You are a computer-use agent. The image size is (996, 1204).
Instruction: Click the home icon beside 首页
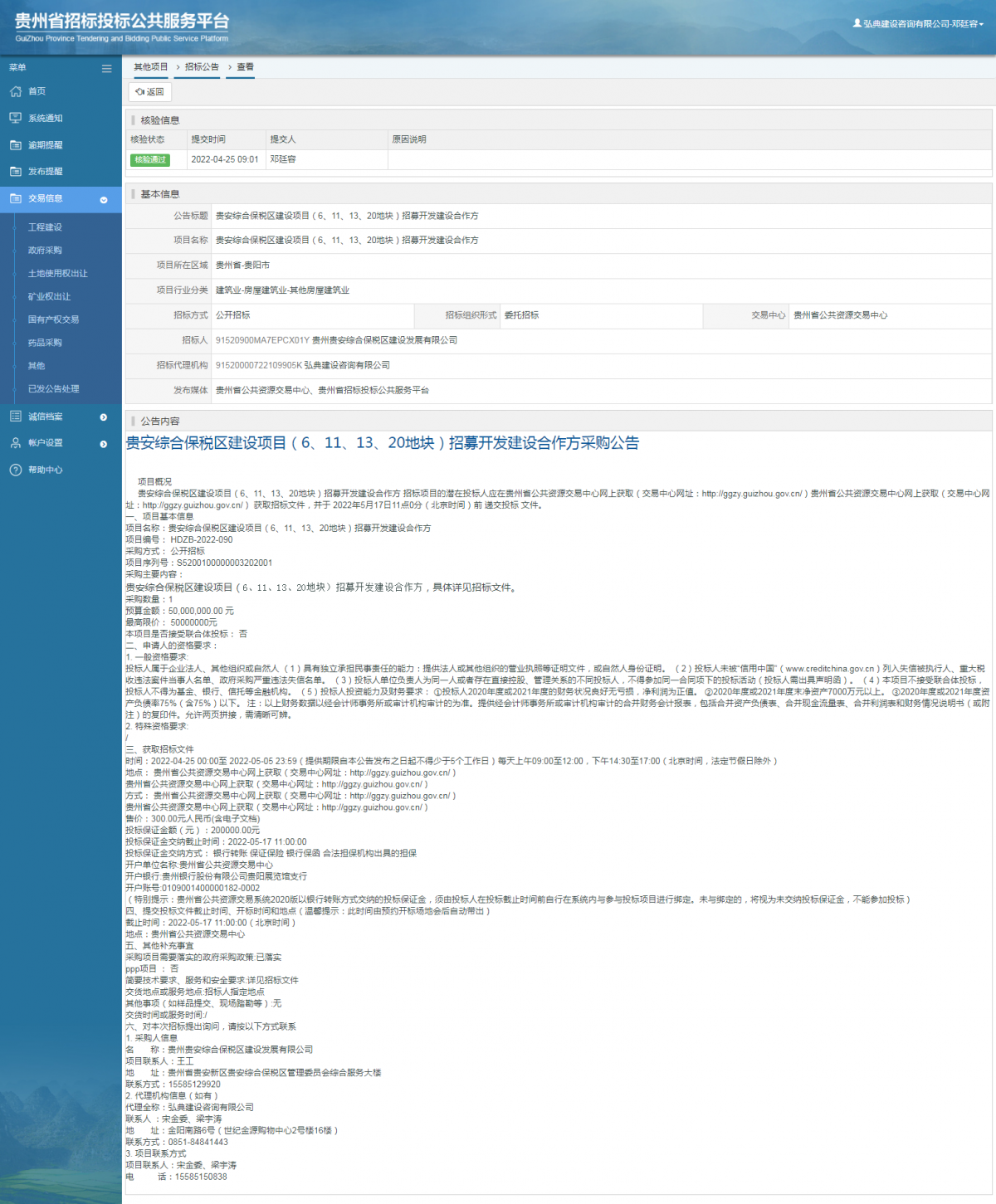(16, 91)
